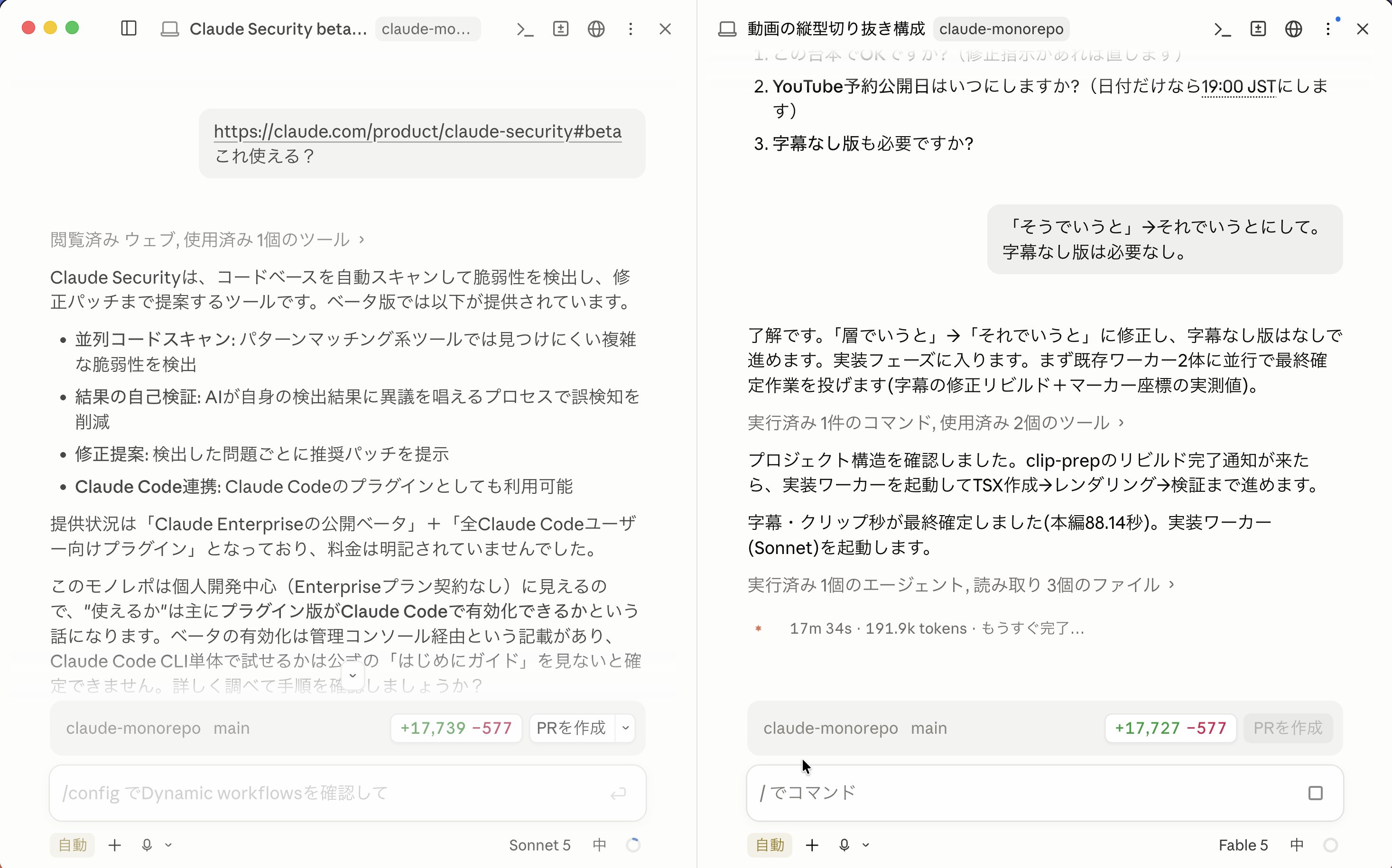Click PRを作成 button in left pane
The image size is (1392, 868).
click(x=571, y=728)
